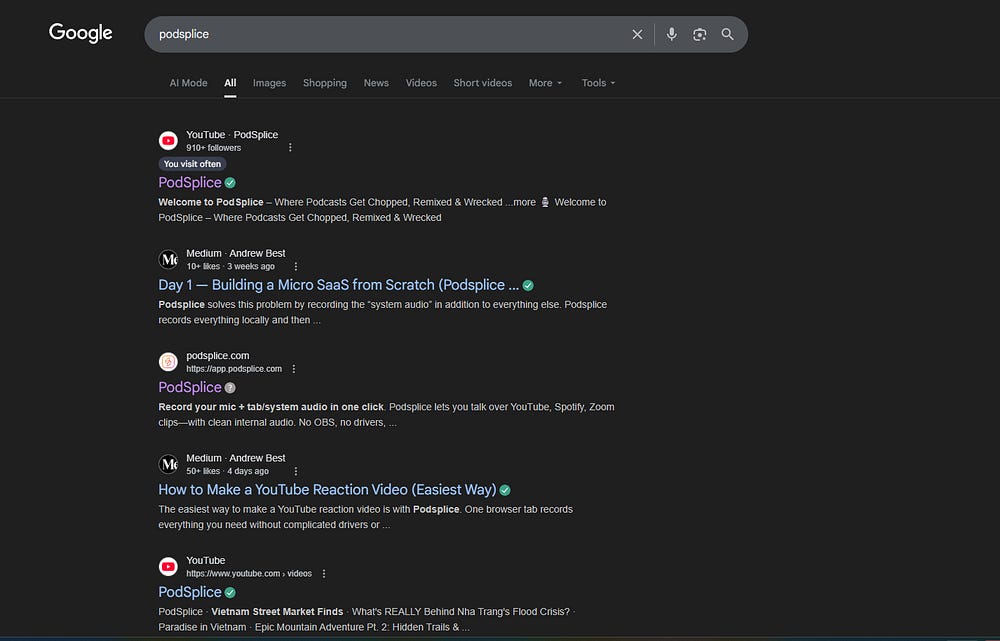Click 'https://www.youtube.com › videos' breadcrumb
1000x641 pixels.
pos(249,573)
